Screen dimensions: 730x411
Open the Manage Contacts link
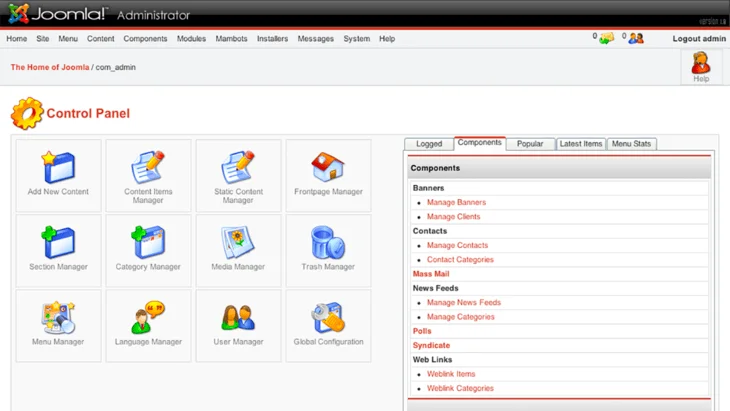(x=458, y=245)
